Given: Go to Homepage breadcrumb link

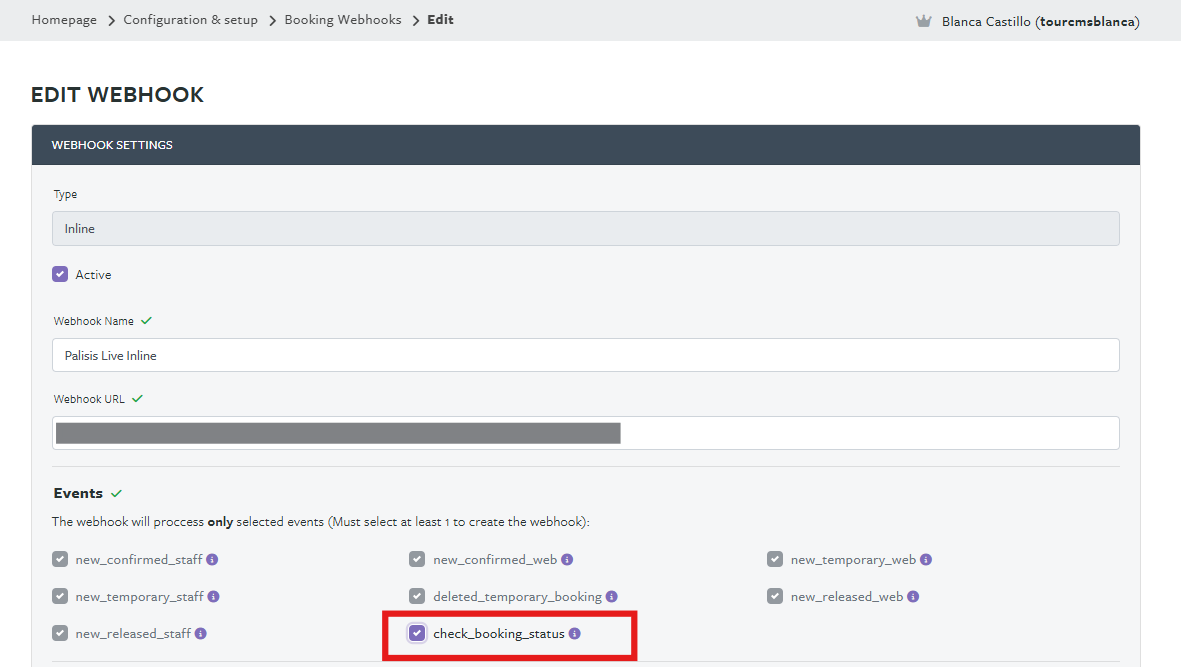Looking at the screenshot, I should click(64, 20).
